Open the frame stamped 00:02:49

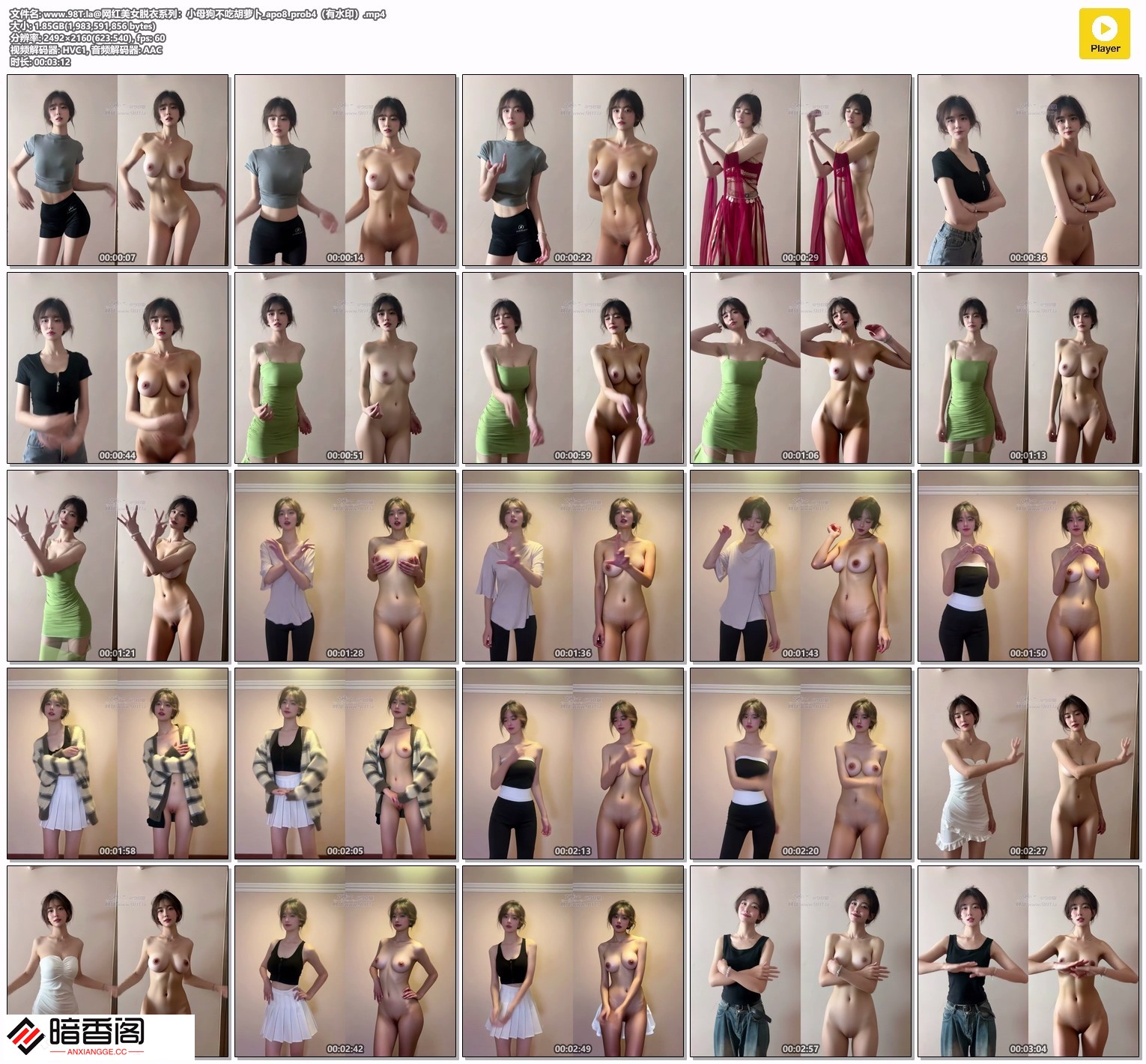pyautogui.click(x=572, y=961)
